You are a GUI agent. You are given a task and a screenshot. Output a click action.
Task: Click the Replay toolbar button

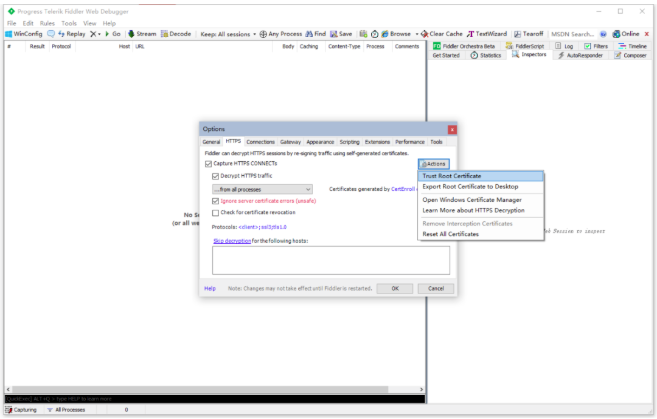pos(72,34)
